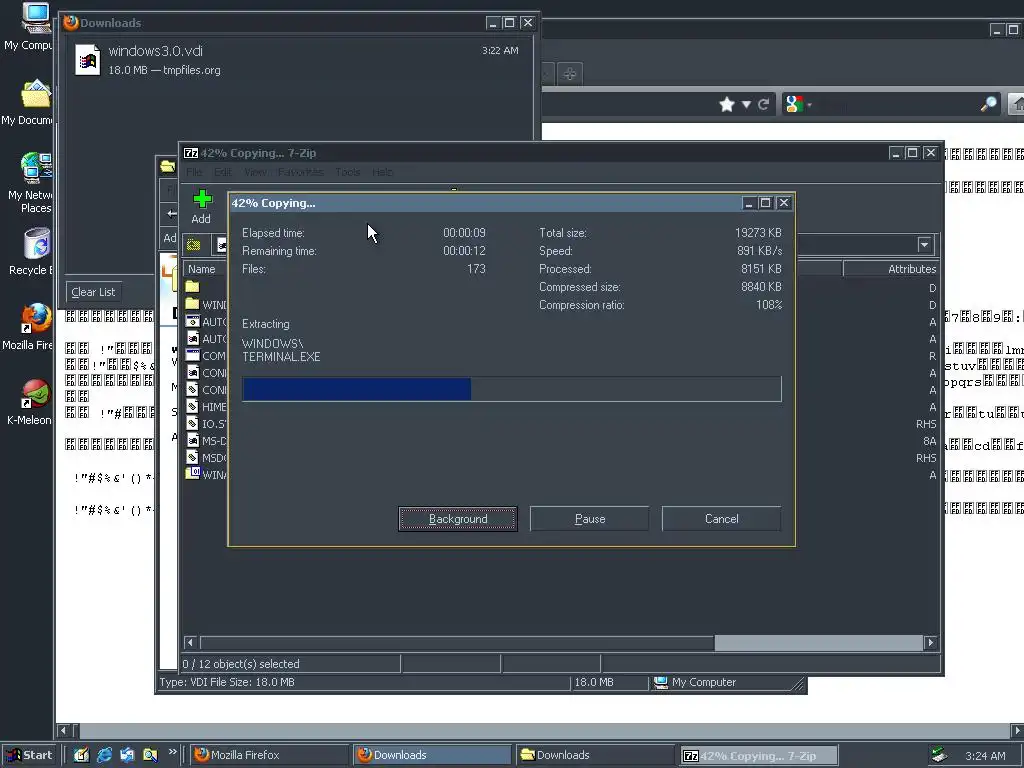1024x768 pixels.
Task: Open the My Computer desktop icon
Action: pyautogui.click(x=35, y=18)
